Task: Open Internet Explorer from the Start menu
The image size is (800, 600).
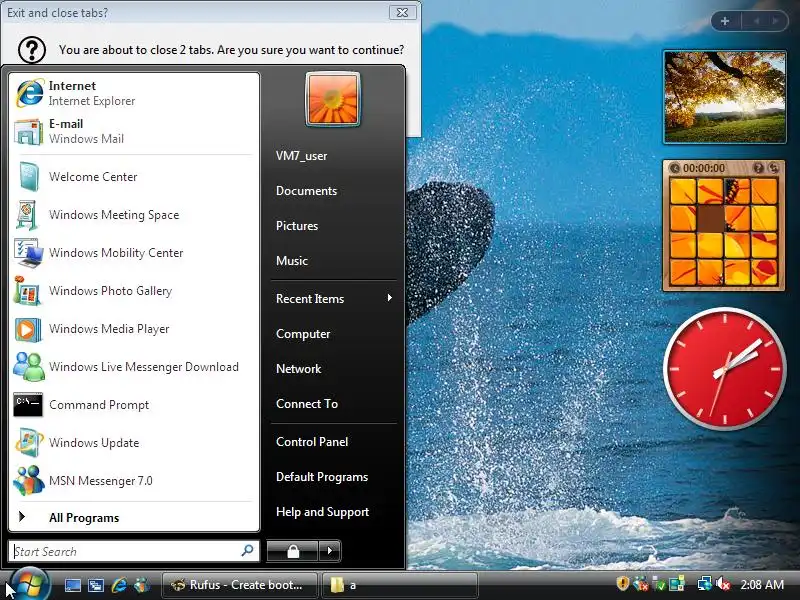Action: coord(134,93)
